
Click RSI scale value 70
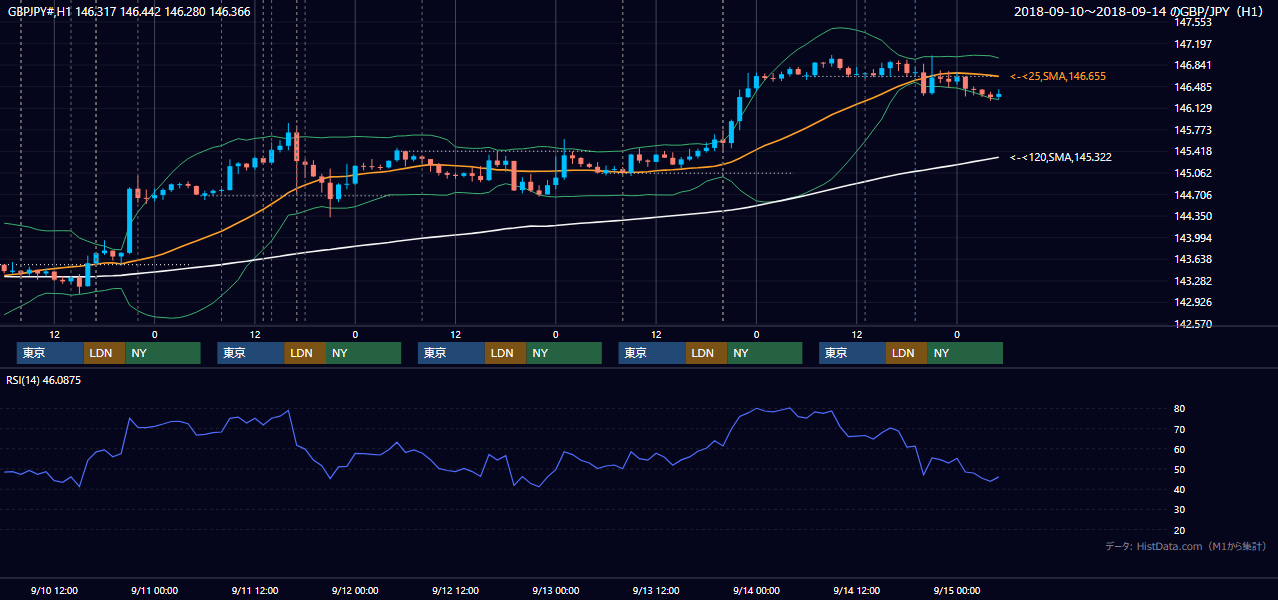pos(1180,429)
